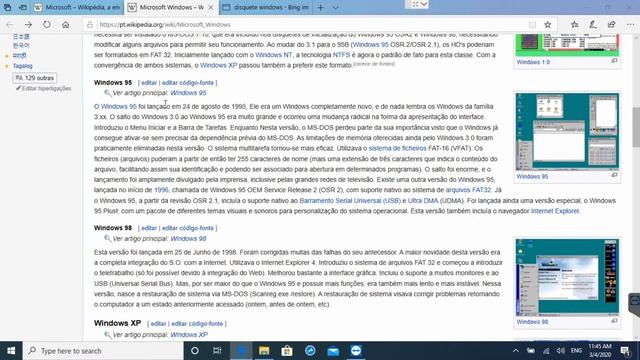The height and width of the screenshot is (360, 640).
Task: Follow the Internet Explorer link
Action: pyautogui.click(x=555, y=211)
